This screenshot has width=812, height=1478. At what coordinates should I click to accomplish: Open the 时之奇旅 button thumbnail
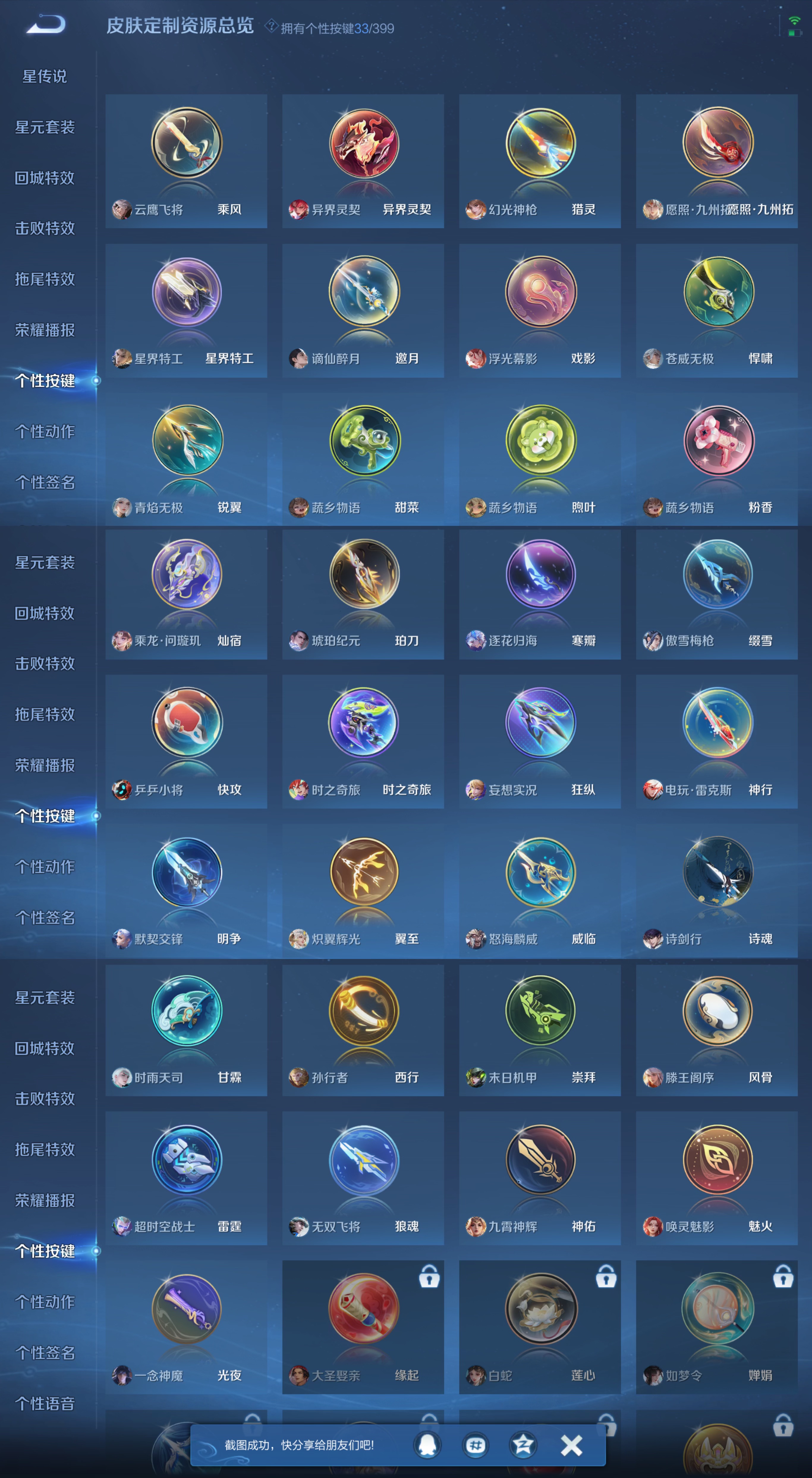tap(364, 723)
